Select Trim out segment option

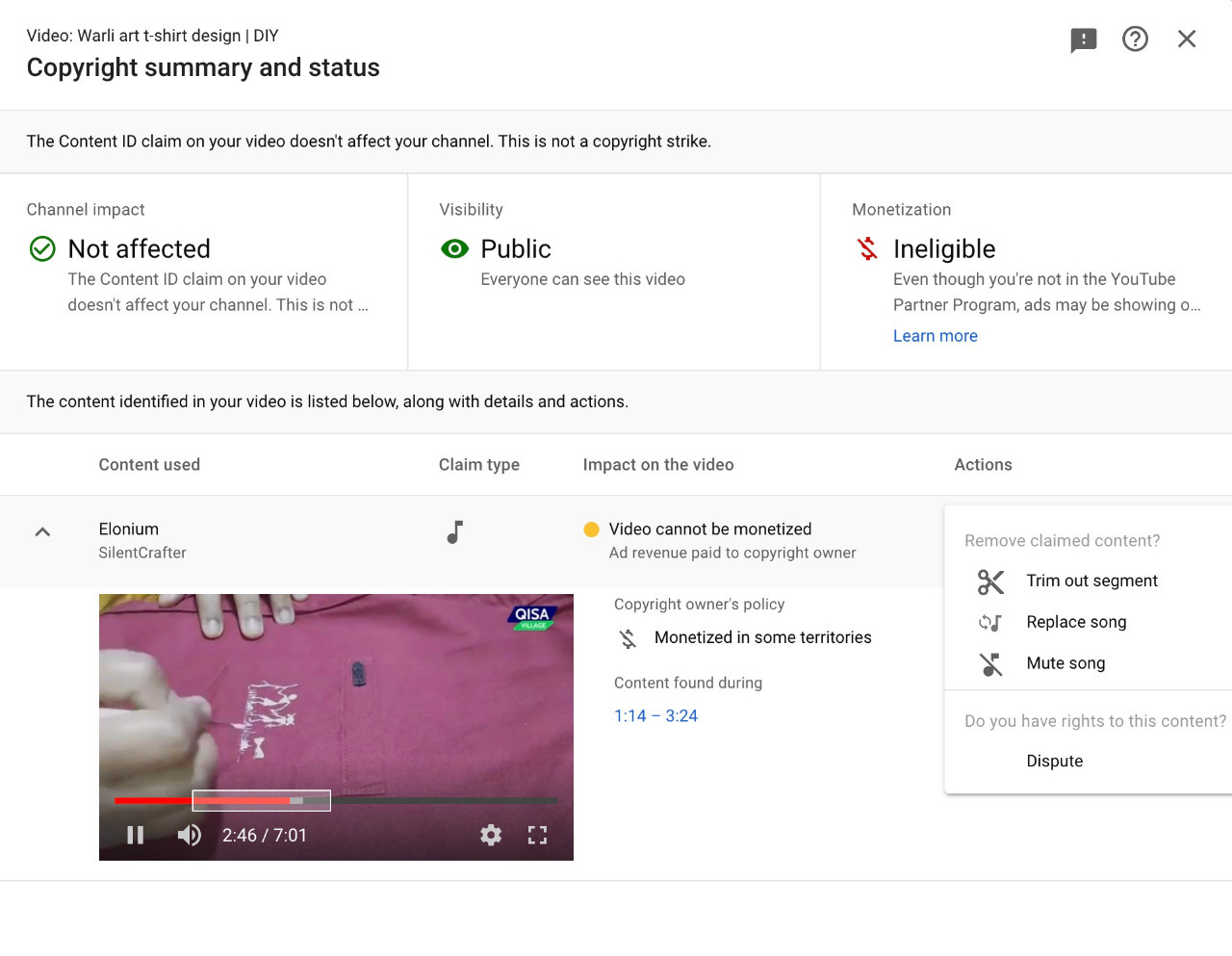1091,581
